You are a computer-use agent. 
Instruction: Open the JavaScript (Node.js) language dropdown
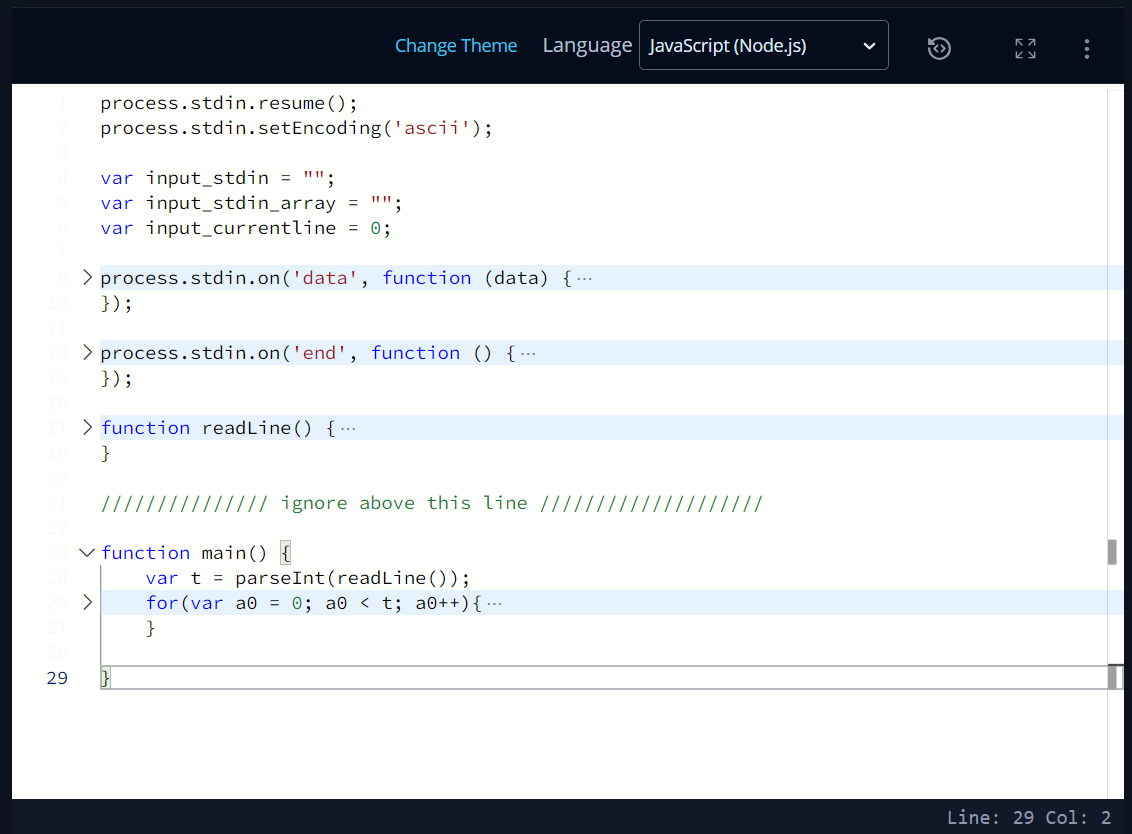coord(763,44)
